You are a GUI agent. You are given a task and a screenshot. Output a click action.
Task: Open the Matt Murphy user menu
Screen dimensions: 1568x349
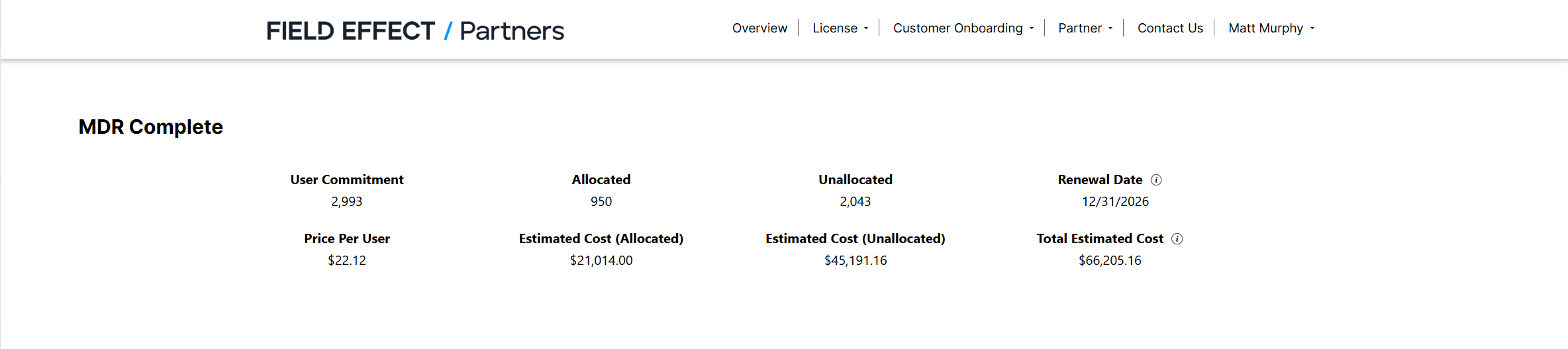tap(1271, 28)
